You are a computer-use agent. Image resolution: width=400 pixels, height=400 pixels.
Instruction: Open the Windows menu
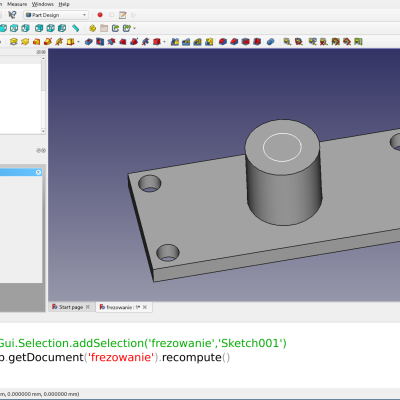[x=43, y=4]
